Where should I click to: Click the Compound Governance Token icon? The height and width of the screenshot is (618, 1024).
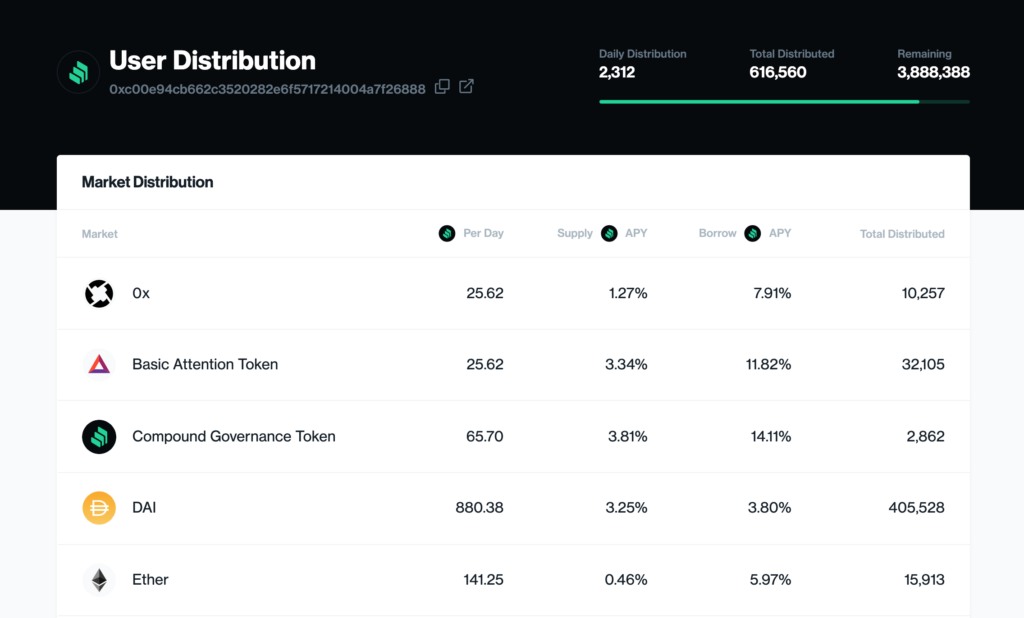pyautogui.click(x=99, y=436)
